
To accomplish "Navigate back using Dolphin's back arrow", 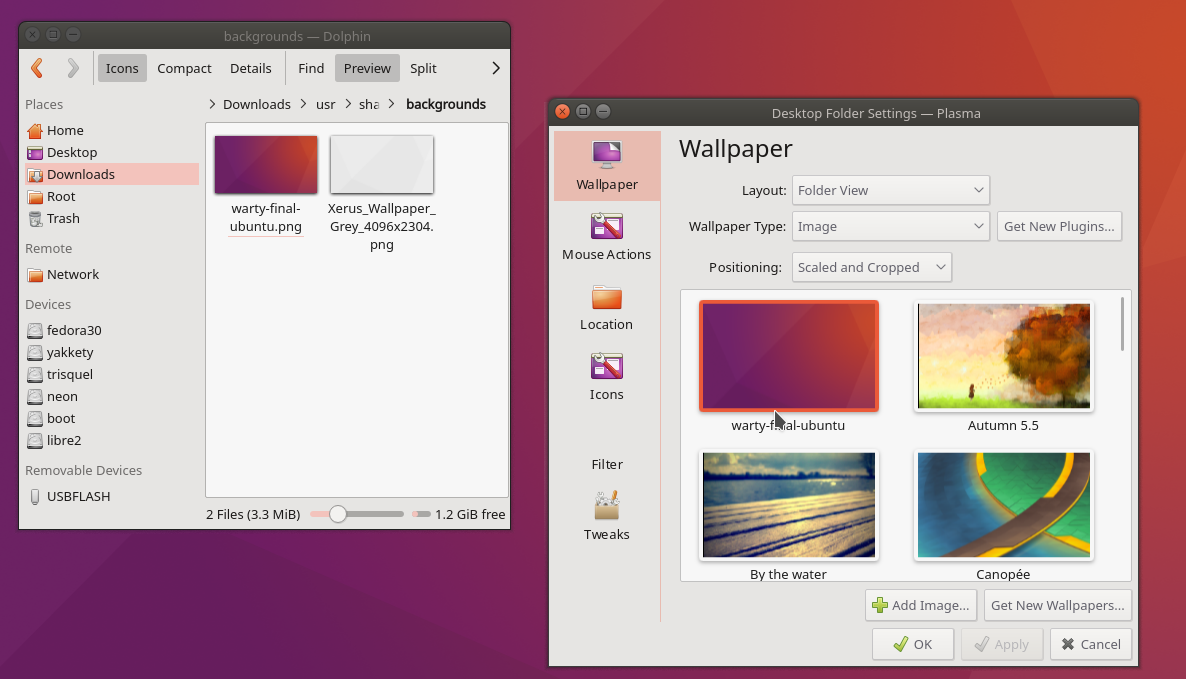I will coord(37,68).
